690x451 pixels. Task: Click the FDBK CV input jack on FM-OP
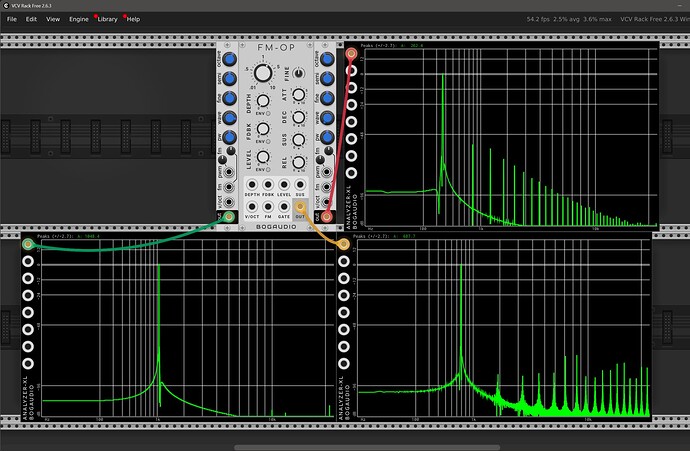(268, 185)
